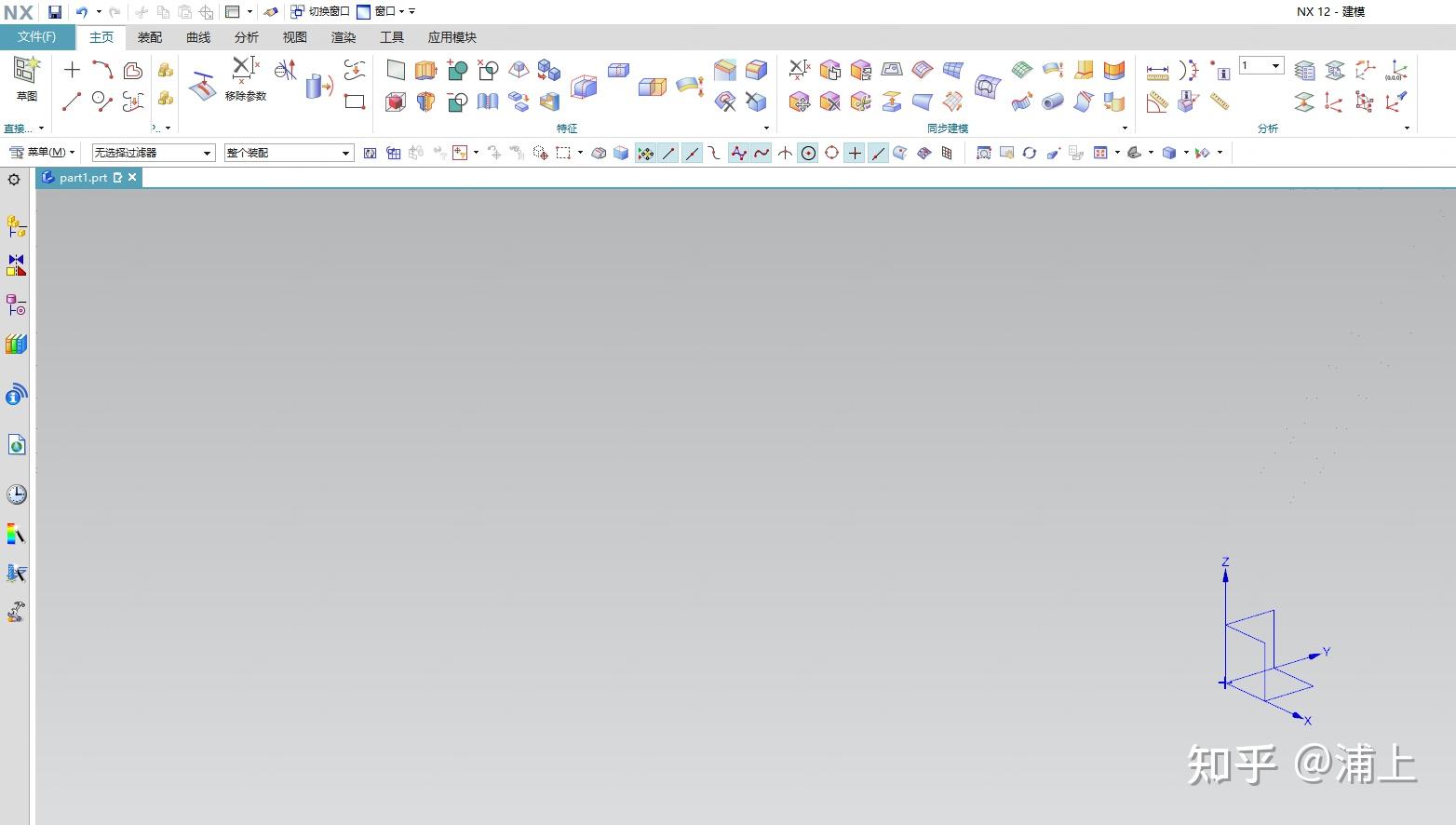Open the Application (应用模块) tab
The image size is (1456, 825).
[x=452, y=37]
